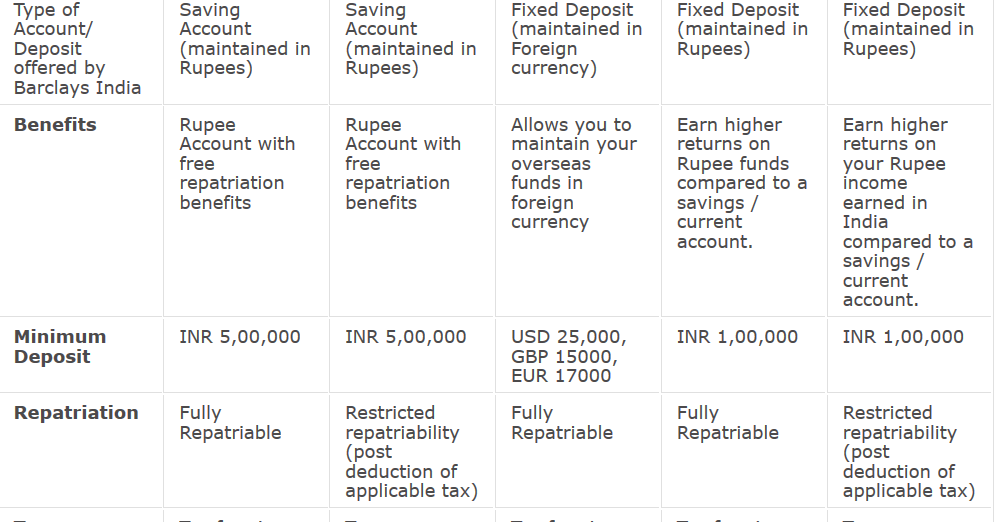Click the 'Minimum Deposit' row label
The image size is (995, 522).
coord(60,347)
